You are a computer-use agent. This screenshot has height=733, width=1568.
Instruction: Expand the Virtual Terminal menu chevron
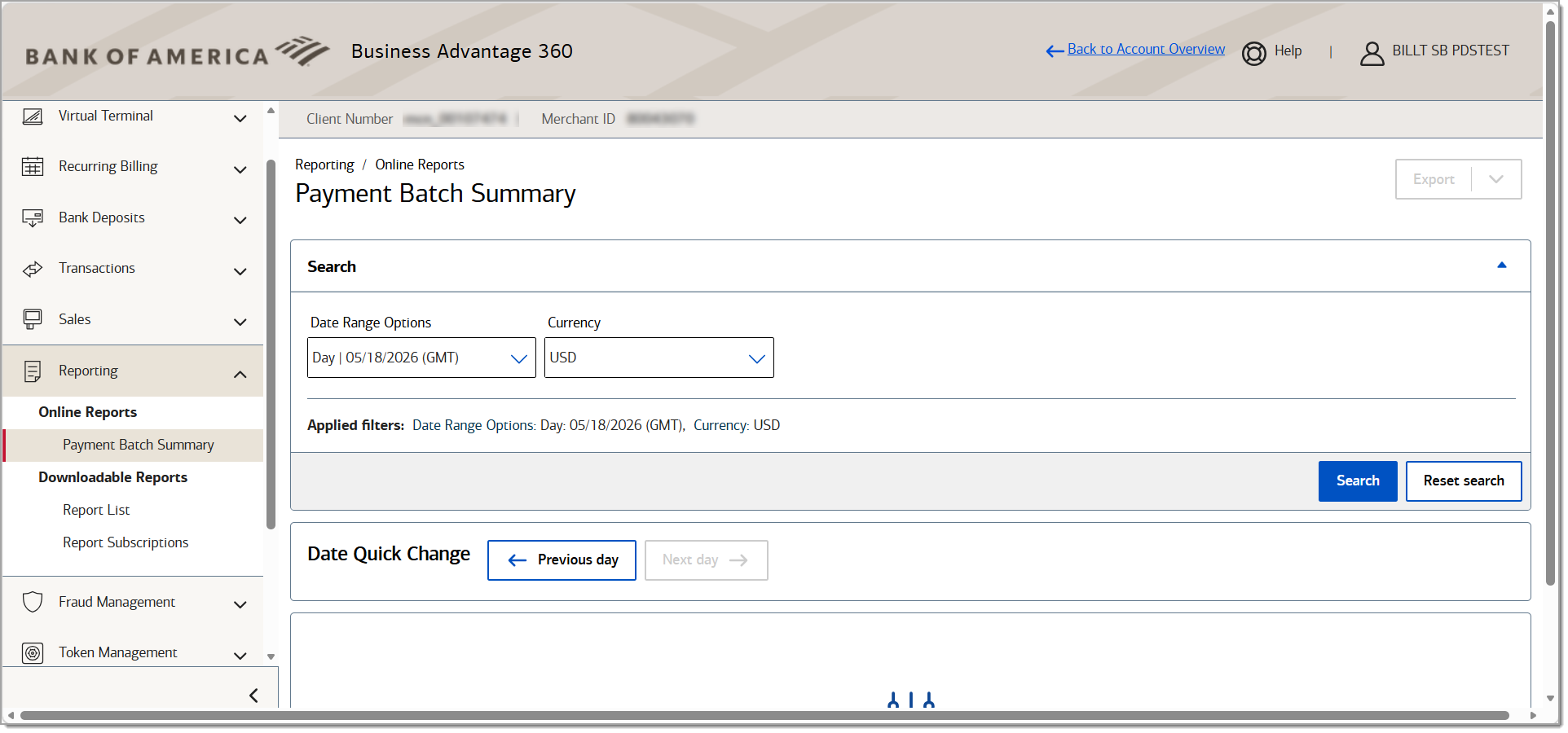click(x=240, y=119)
